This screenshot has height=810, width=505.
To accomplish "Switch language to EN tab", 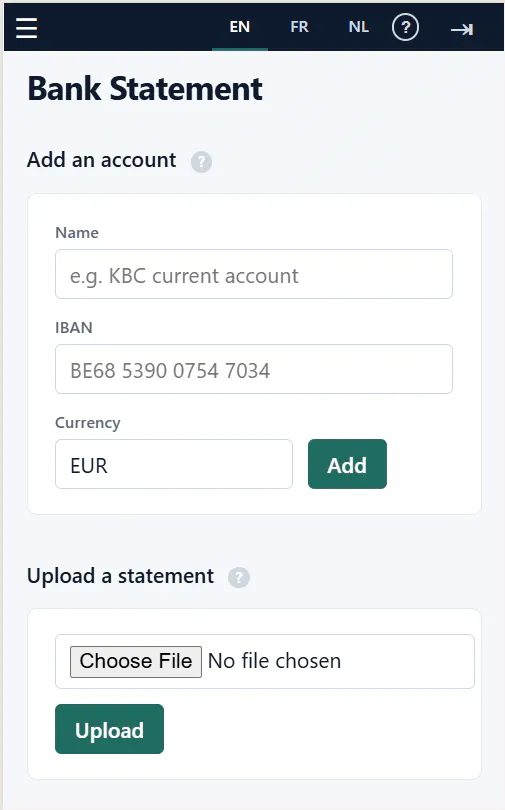I will click(x=240, y=27).
